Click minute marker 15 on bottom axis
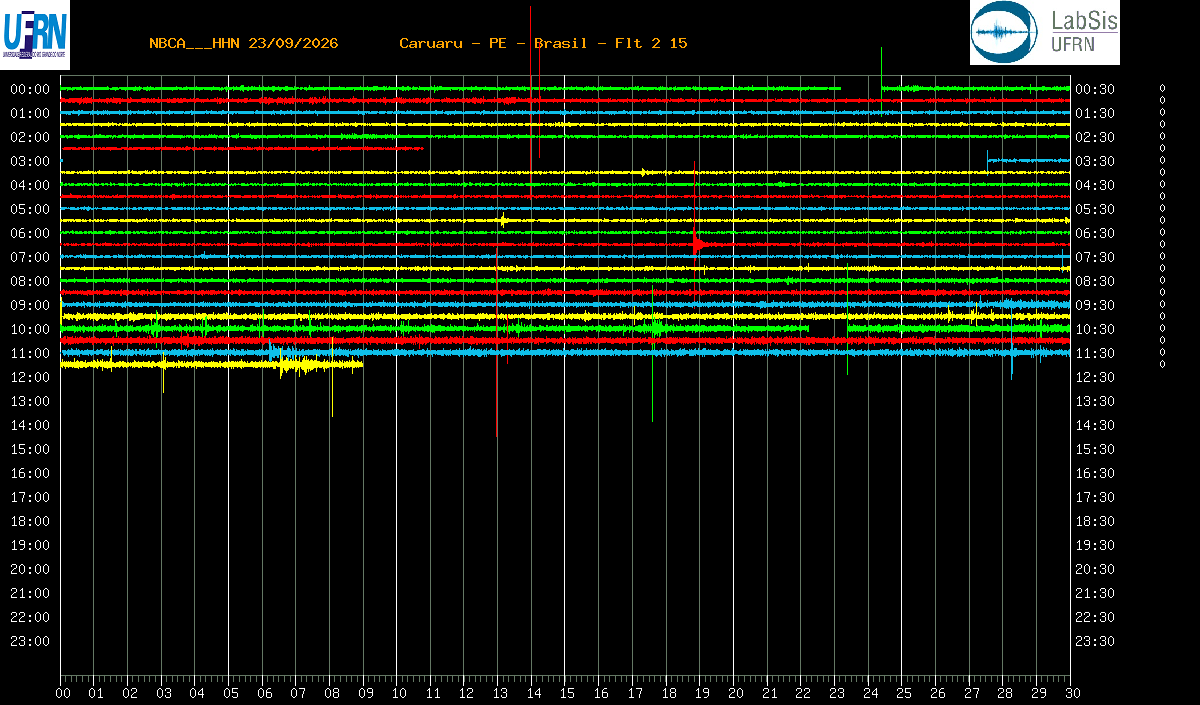Viewport: 1200px width, 705px height. pyautogui.click(x=566, y=694)
